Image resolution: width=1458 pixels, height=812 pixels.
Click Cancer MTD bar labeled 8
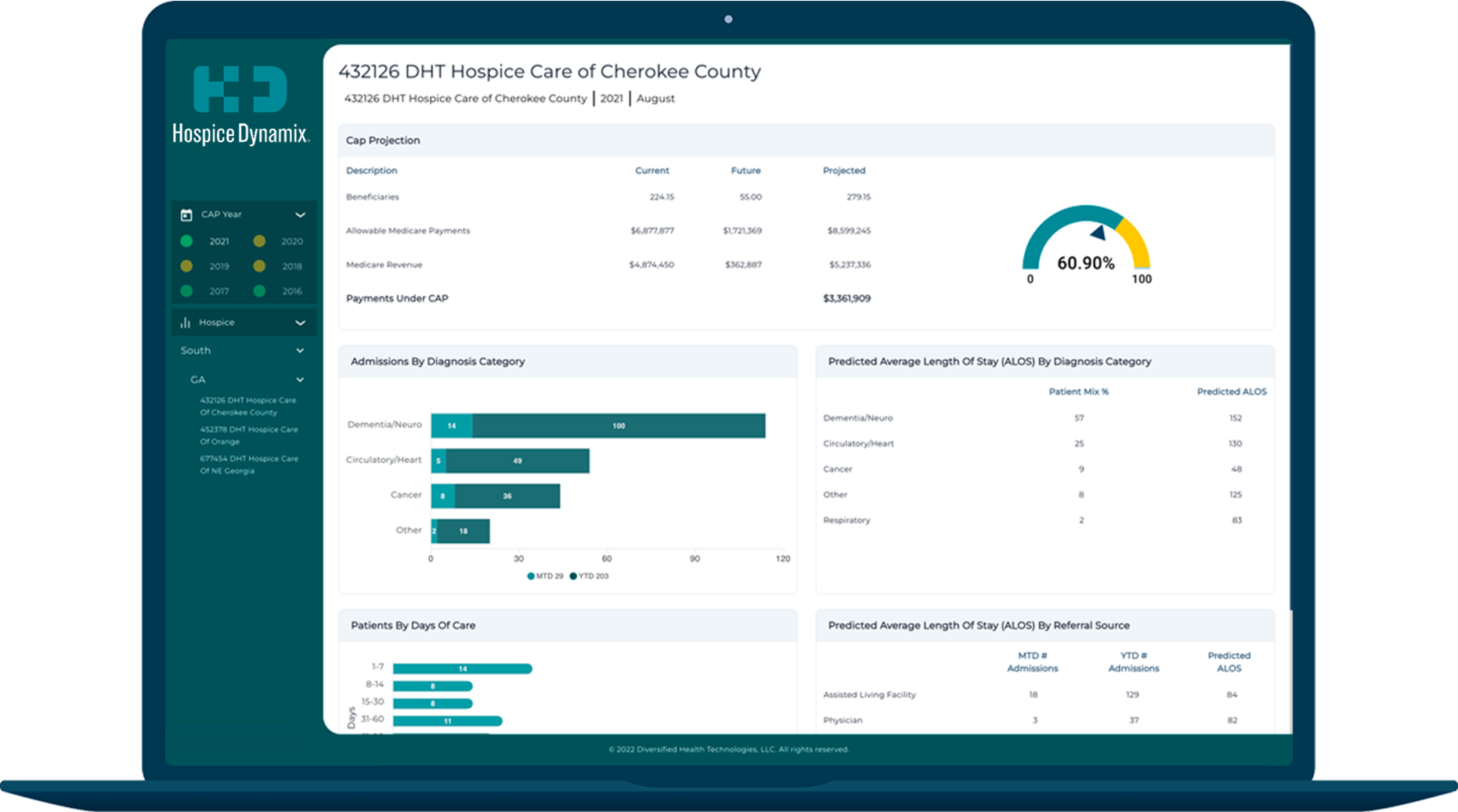pyautogui.click(x=443, y=496)
